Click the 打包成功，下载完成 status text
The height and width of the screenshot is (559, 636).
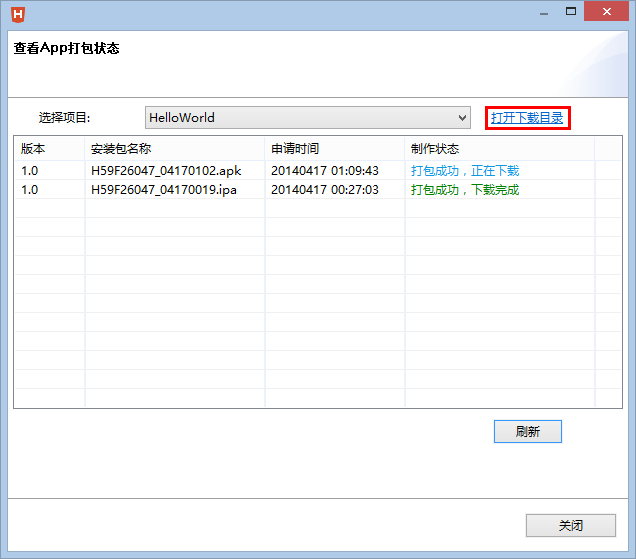coord(465,190)
